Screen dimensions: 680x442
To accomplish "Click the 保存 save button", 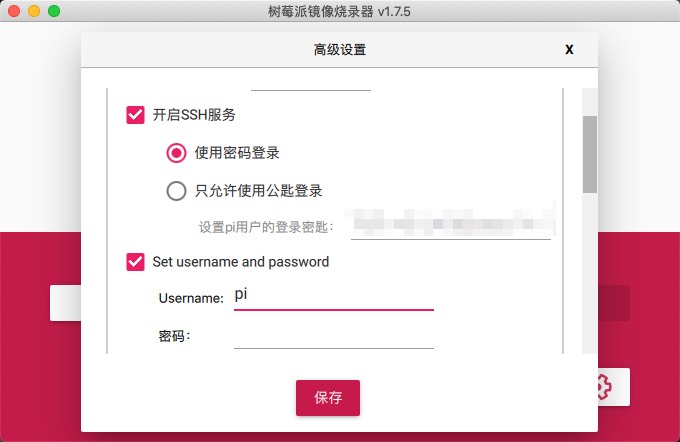I will click(x=328, y=398).
